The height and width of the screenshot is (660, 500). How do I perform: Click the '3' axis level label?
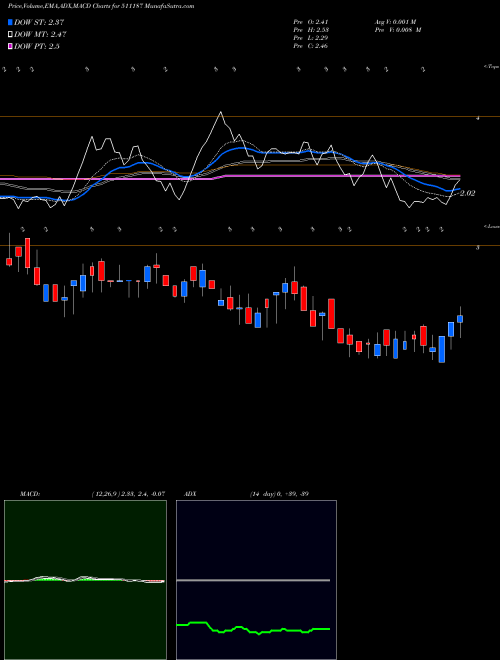(x=478, y=248)
